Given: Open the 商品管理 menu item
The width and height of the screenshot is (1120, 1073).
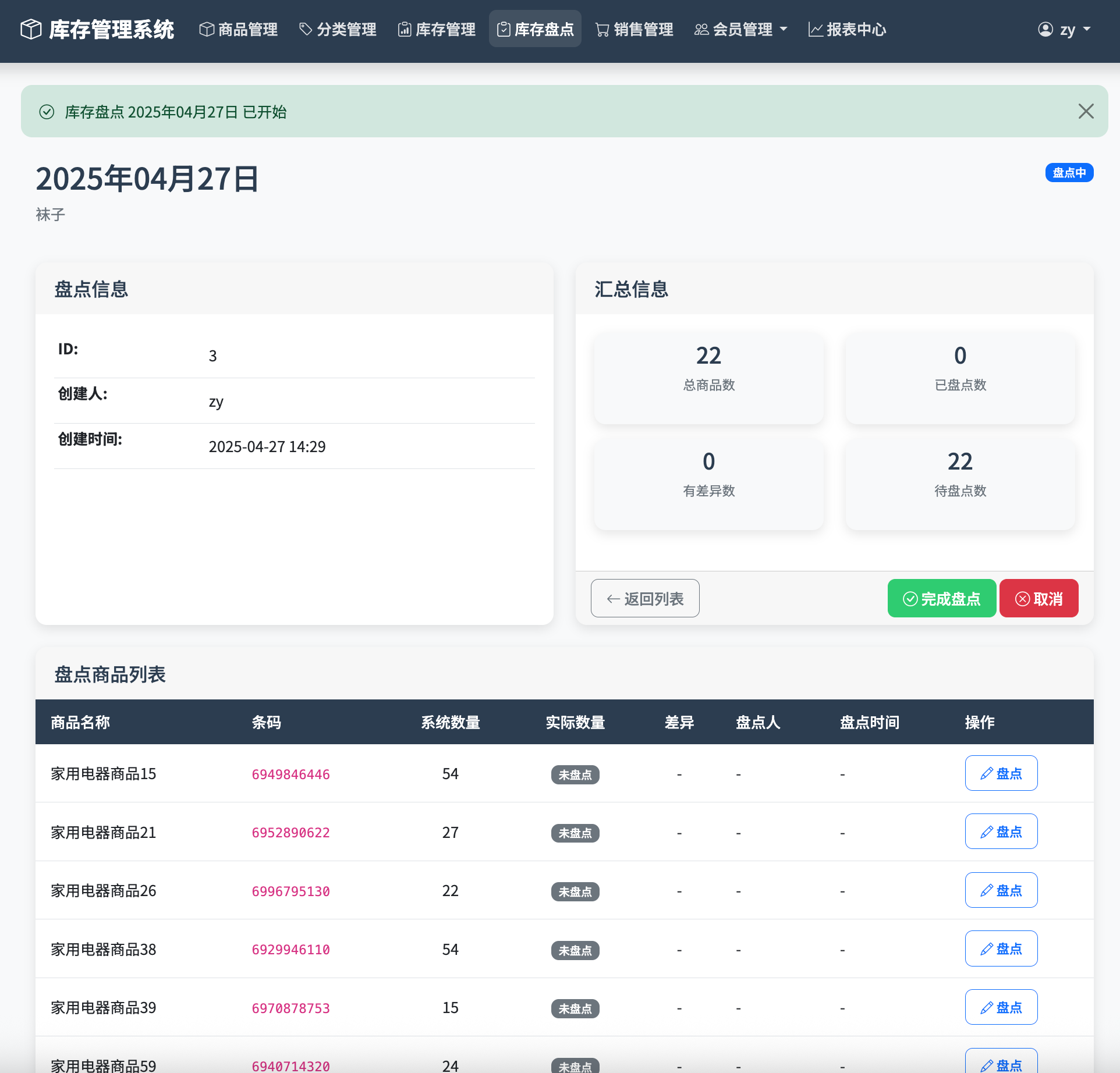Looking at the screenshot, I should click(x=238, y=29).
